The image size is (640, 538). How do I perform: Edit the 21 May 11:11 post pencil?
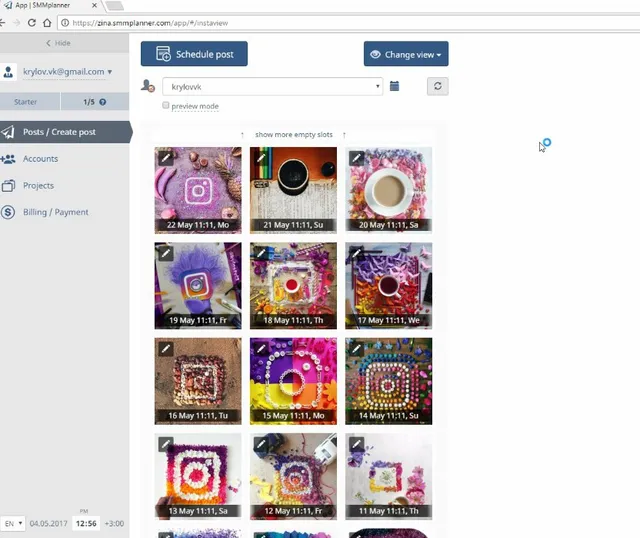coord(261,158)
